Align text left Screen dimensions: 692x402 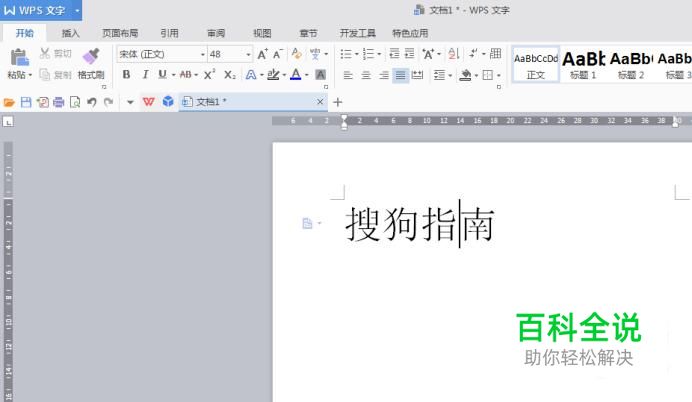[348, 75]
